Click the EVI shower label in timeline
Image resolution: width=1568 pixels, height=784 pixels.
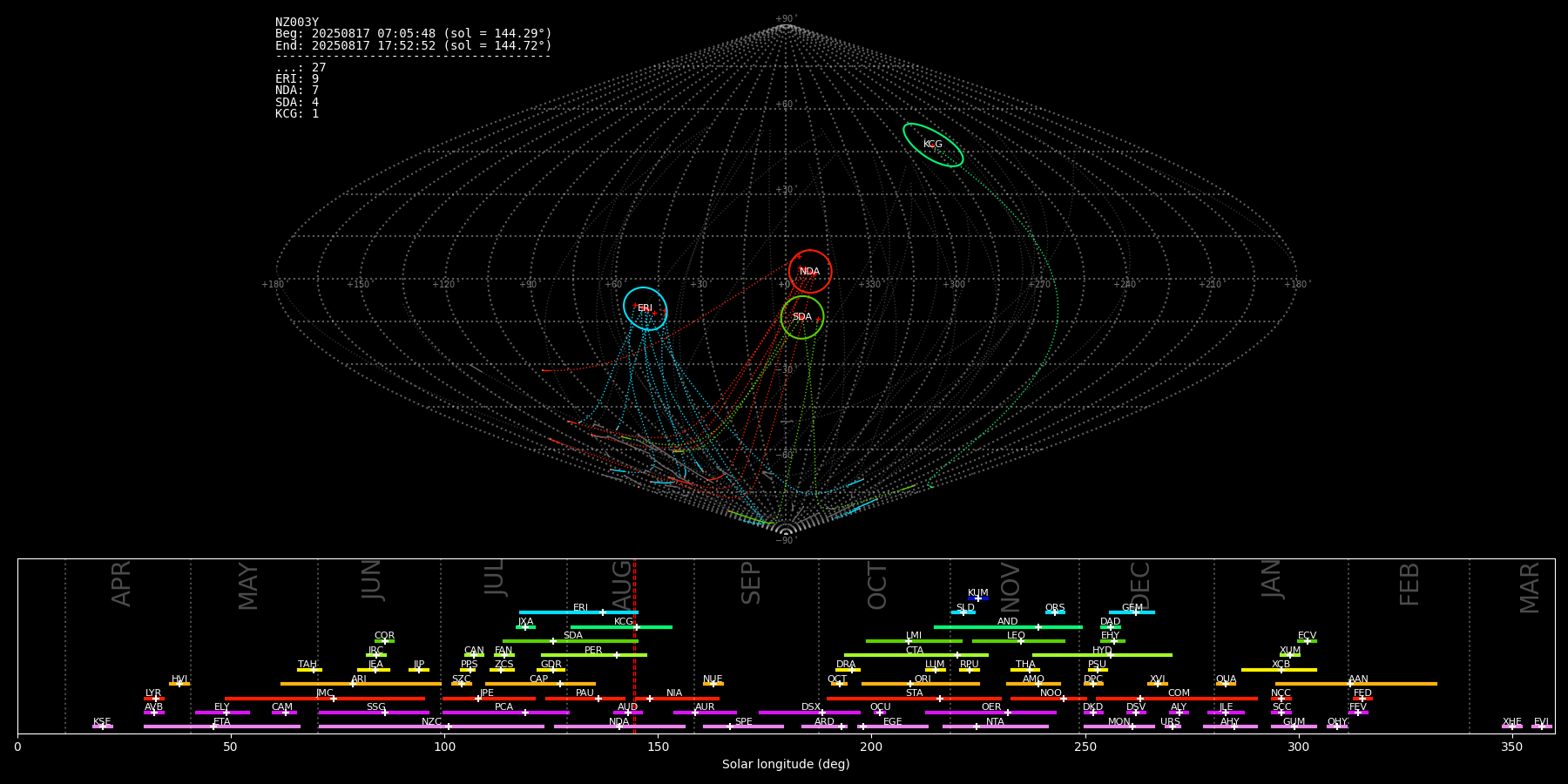tap(1541, 722)
